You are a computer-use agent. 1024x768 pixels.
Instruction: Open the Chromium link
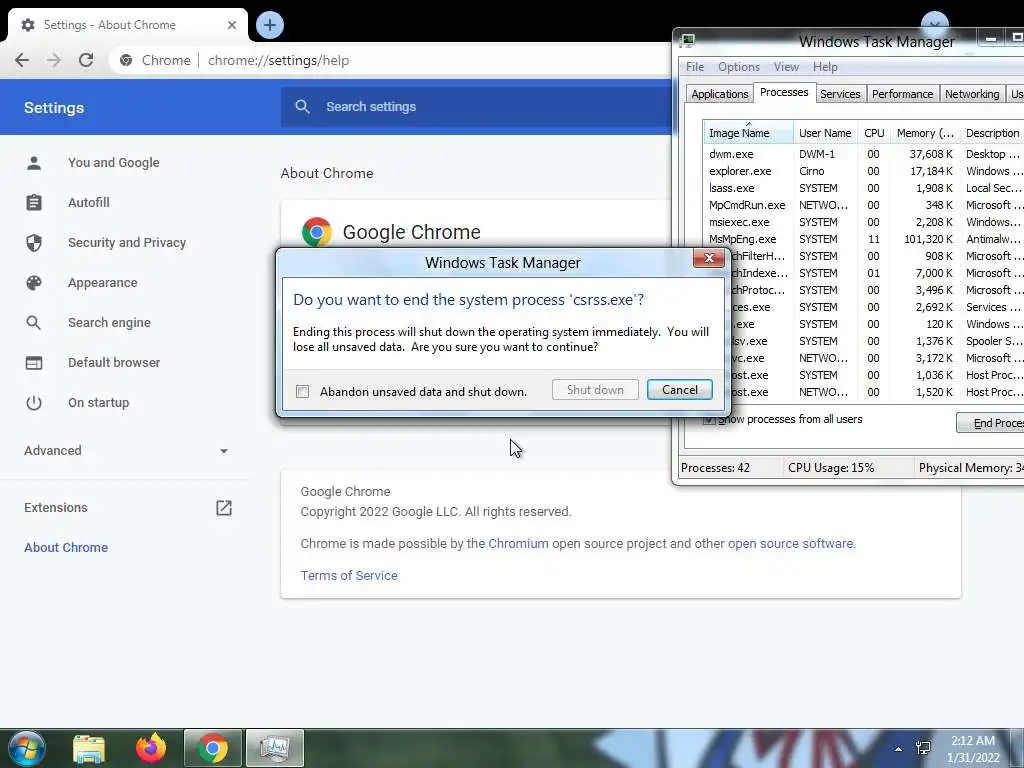click(519, 543)
